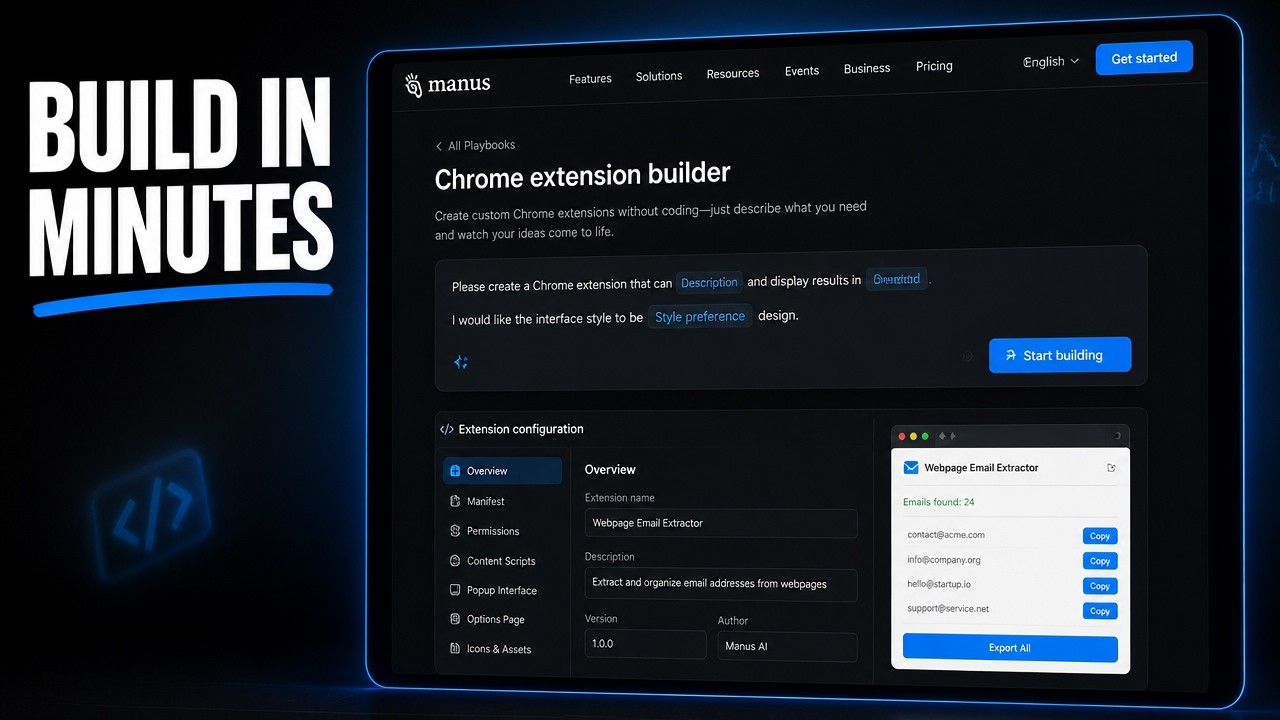Click the Popup Interface item icon
The image size is (1280, 720).
[455, 590]
